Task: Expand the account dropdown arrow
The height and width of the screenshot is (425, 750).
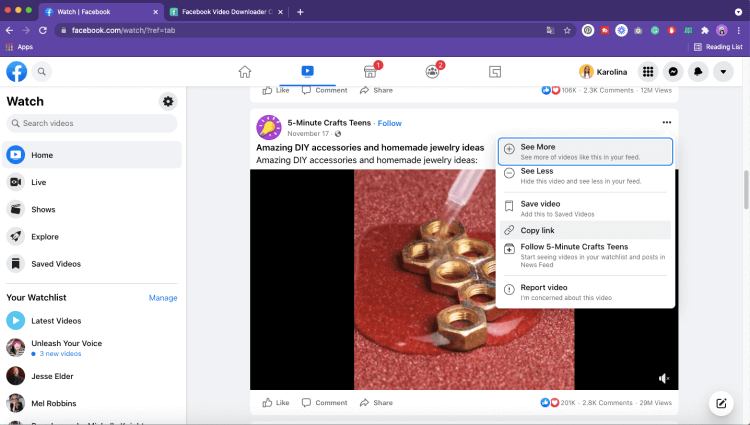Action: click(723, 72)
